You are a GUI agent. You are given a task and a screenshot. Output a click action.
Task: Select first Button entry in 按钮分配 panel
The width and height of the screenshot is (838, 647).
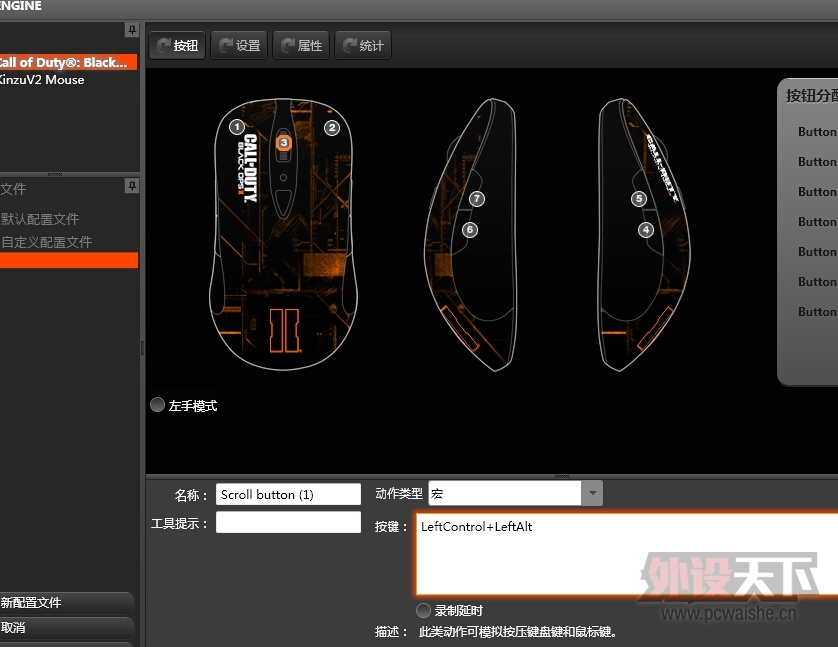817,131
